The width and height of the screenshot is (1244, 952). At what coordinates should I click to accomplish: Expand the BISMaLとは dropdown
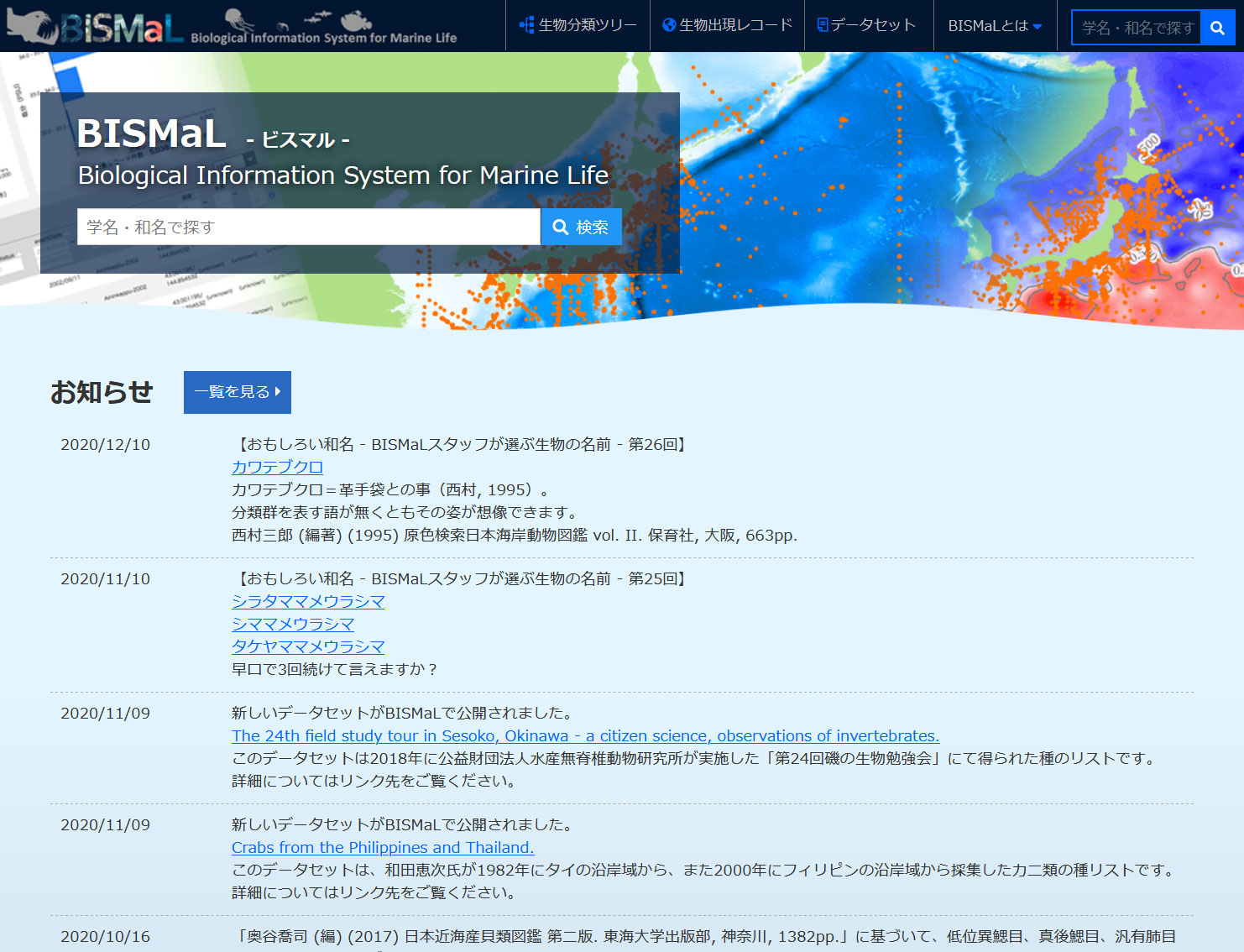[x=995, y=26]
